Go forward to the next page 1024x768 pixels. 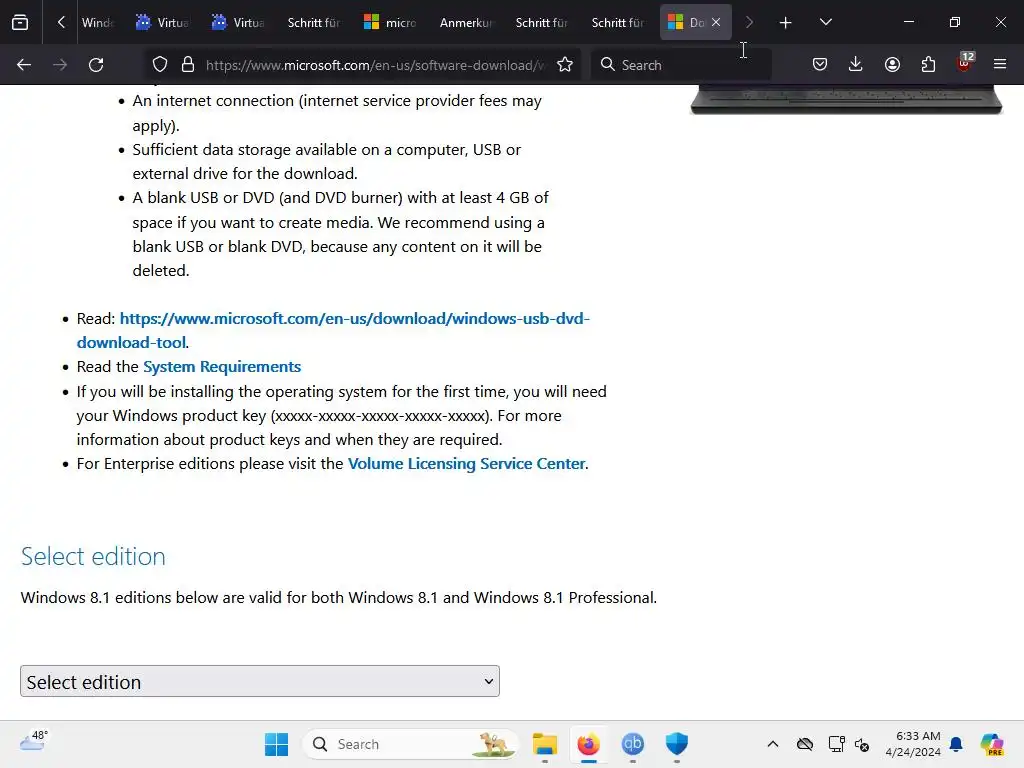(60, 65)
